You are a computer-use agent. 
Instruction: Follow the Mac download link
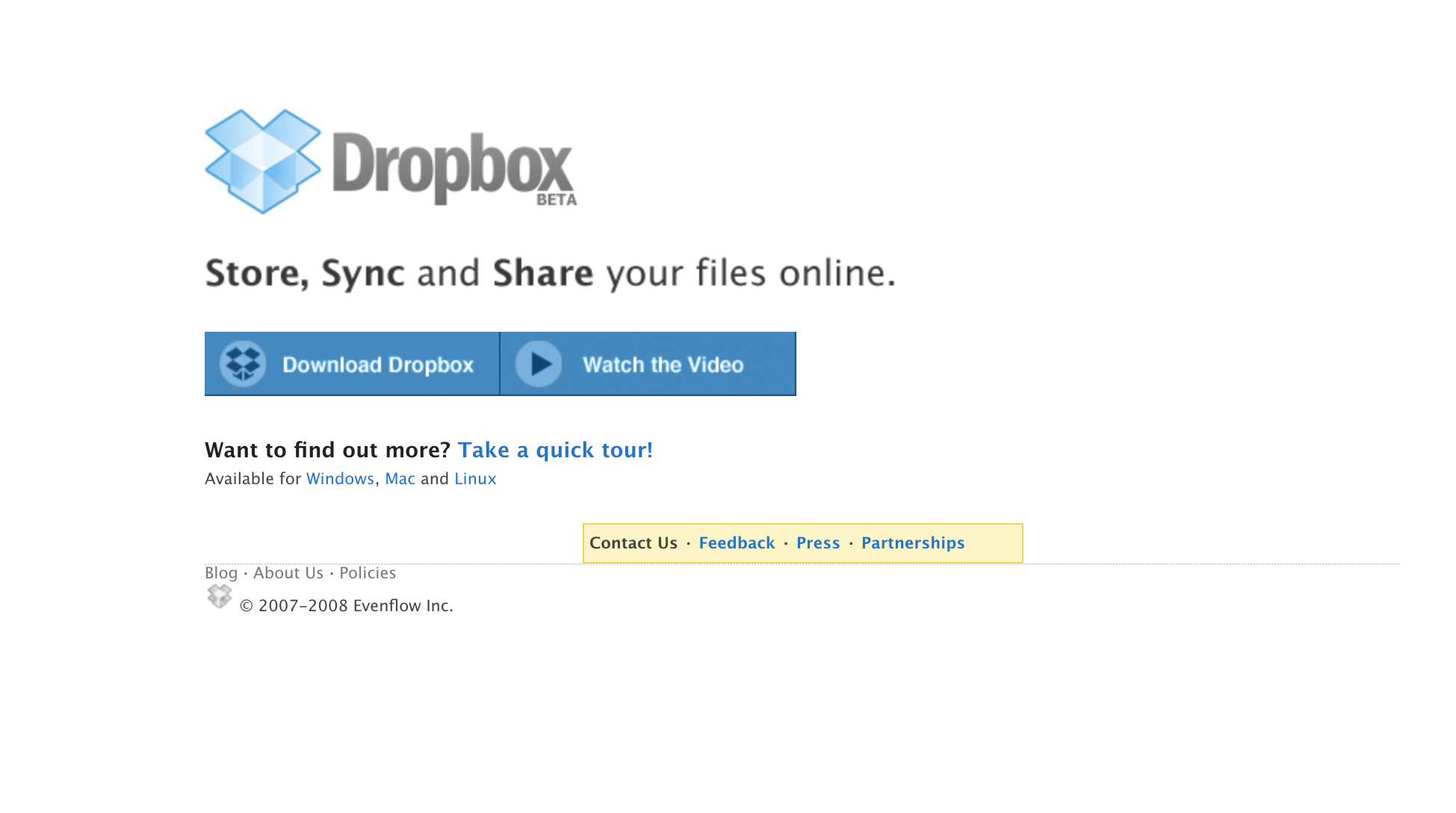(400, 479)
